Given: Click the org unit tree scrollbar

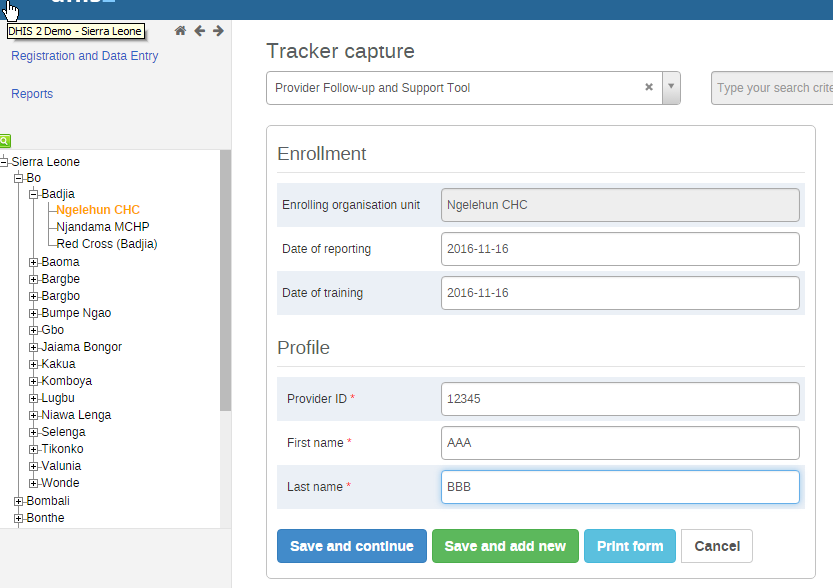Looking at the screenshot, I should coord(226,280).
